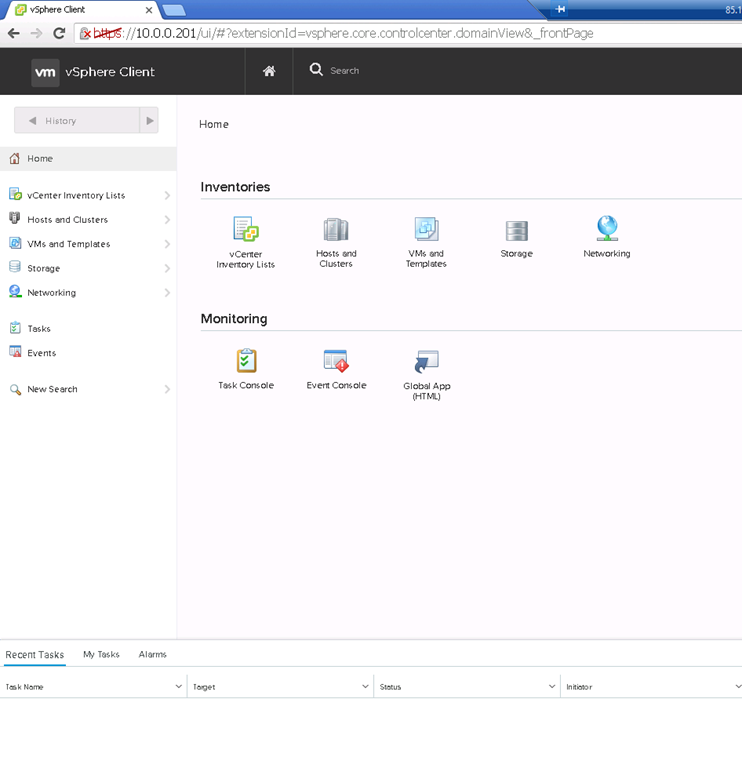This screenshot has width=742, height=768.
Task: Click the Home breadcrumb heading
Action: [x=214, y=124]
